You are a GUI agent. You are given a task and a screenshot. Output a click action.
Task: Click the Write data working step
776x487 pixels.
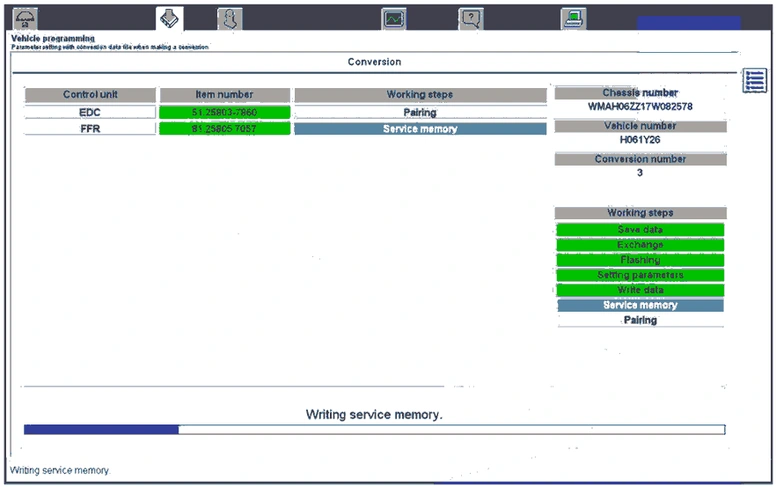click(640, 290)
